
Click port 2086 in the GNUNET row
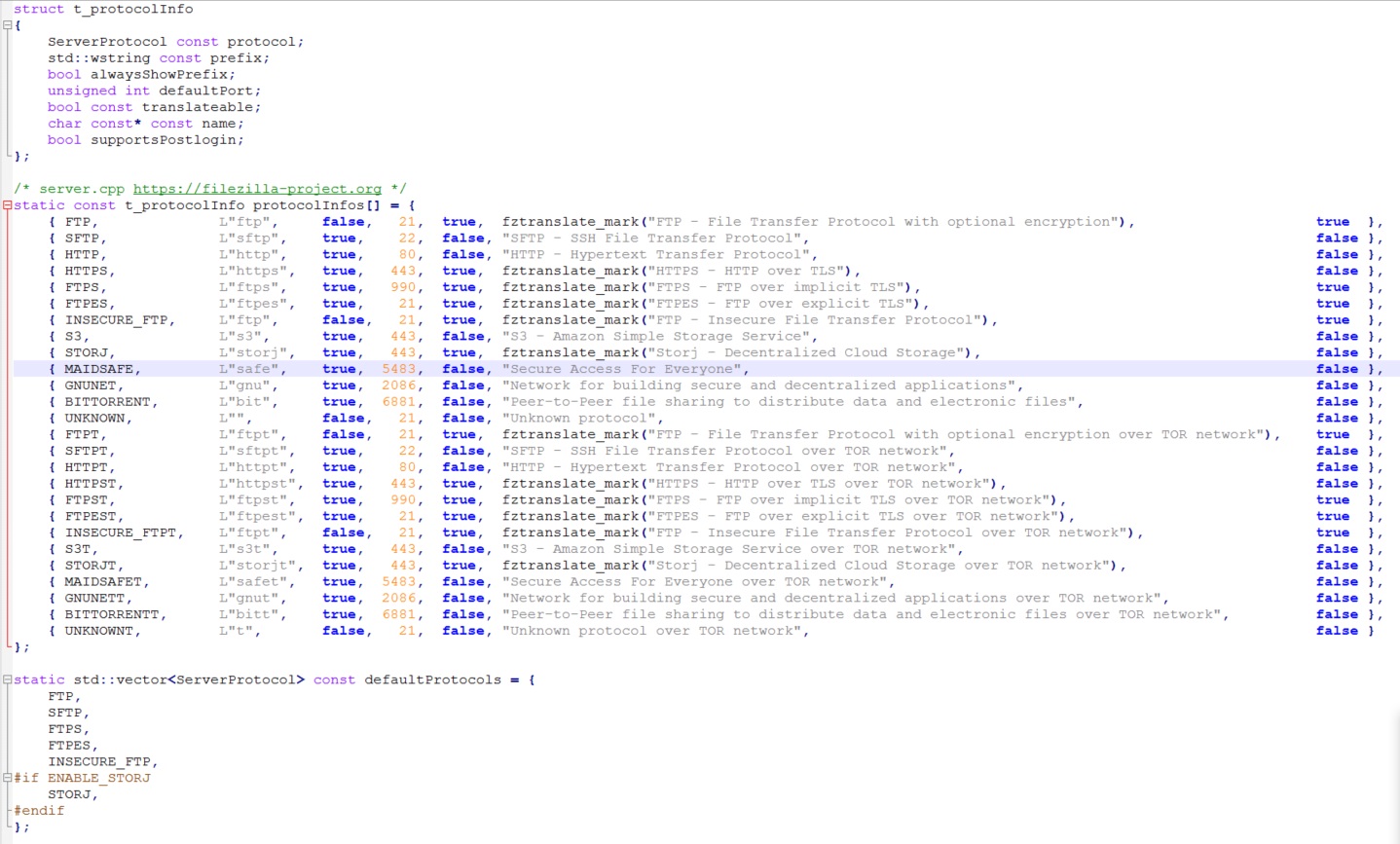398,385
